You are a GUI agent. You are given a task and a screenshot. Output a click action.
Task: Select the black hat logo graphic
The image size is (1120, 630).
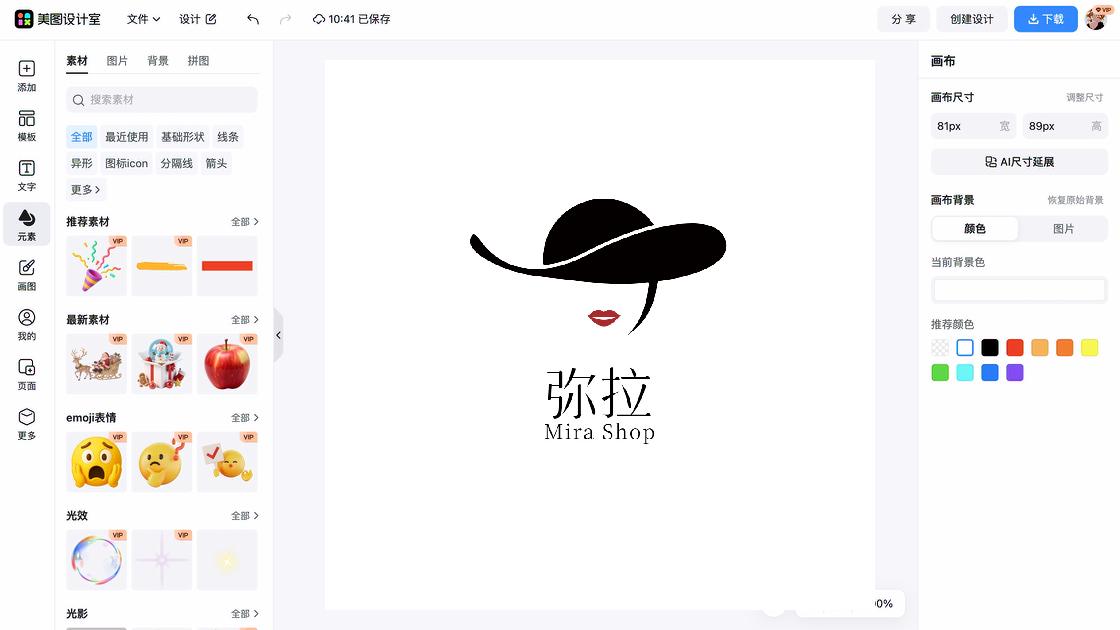coord(599,264)
